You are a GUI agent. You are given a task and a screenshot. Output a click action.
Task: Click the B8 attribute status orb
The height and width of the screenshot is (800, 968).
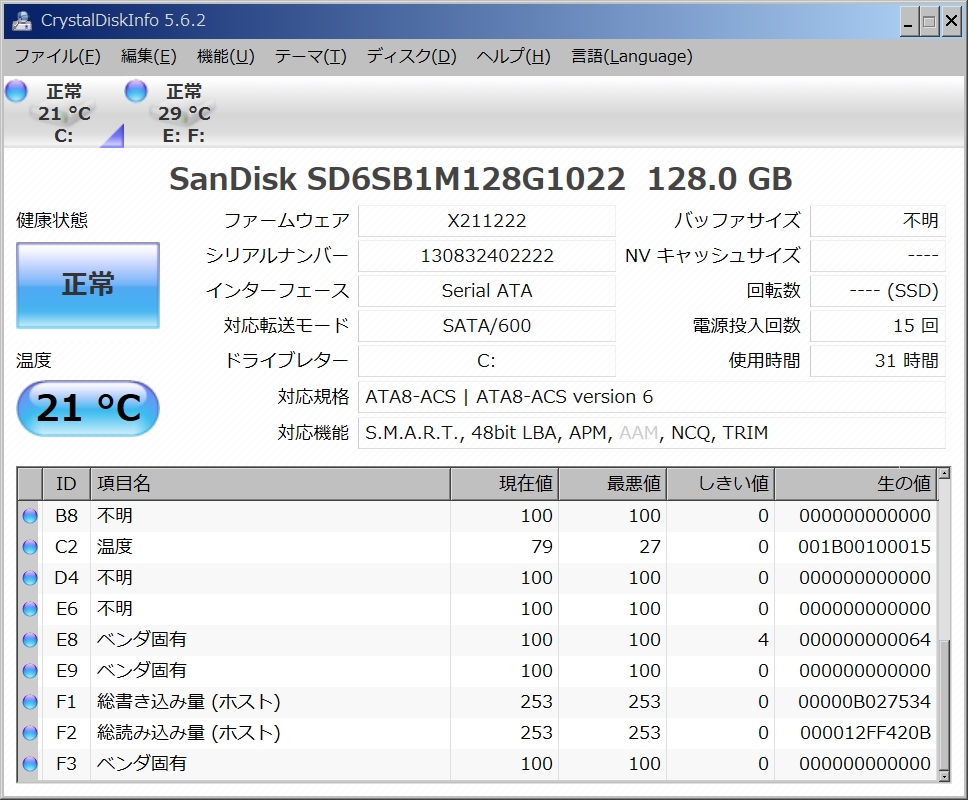[x=30, y=516]
